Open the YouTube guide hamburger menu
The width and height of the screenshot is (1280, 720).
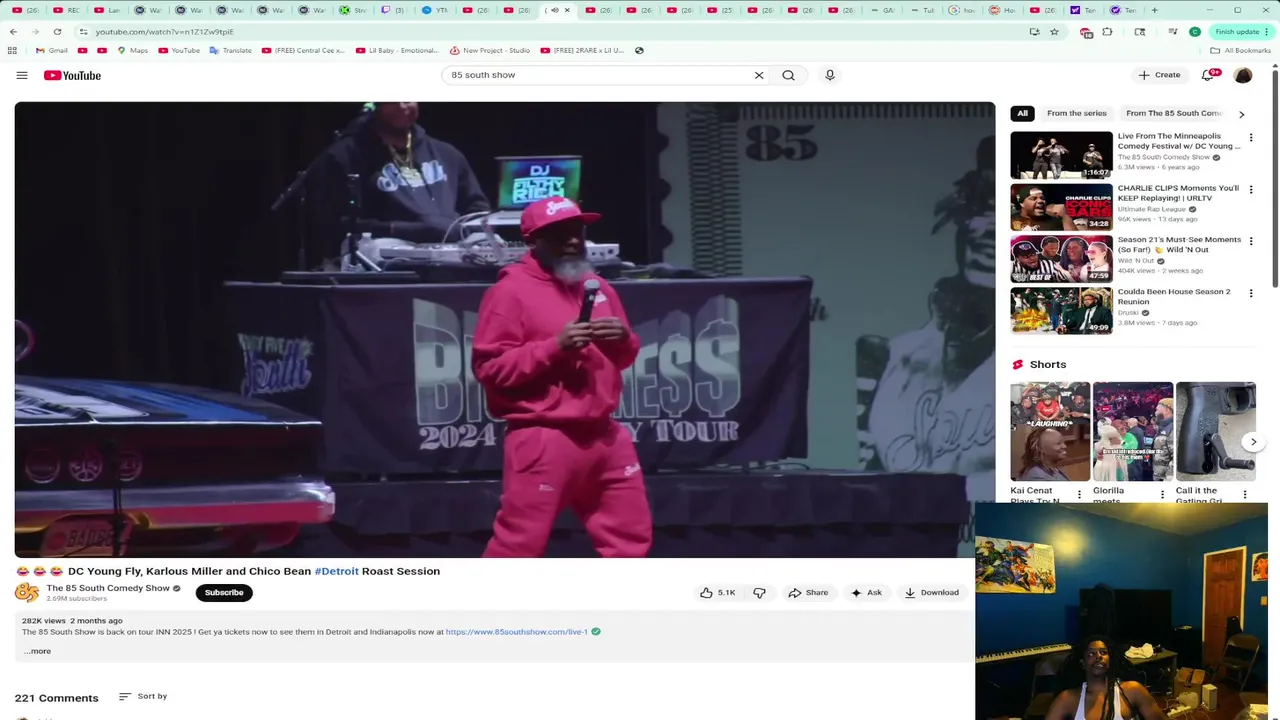[22, 75]
